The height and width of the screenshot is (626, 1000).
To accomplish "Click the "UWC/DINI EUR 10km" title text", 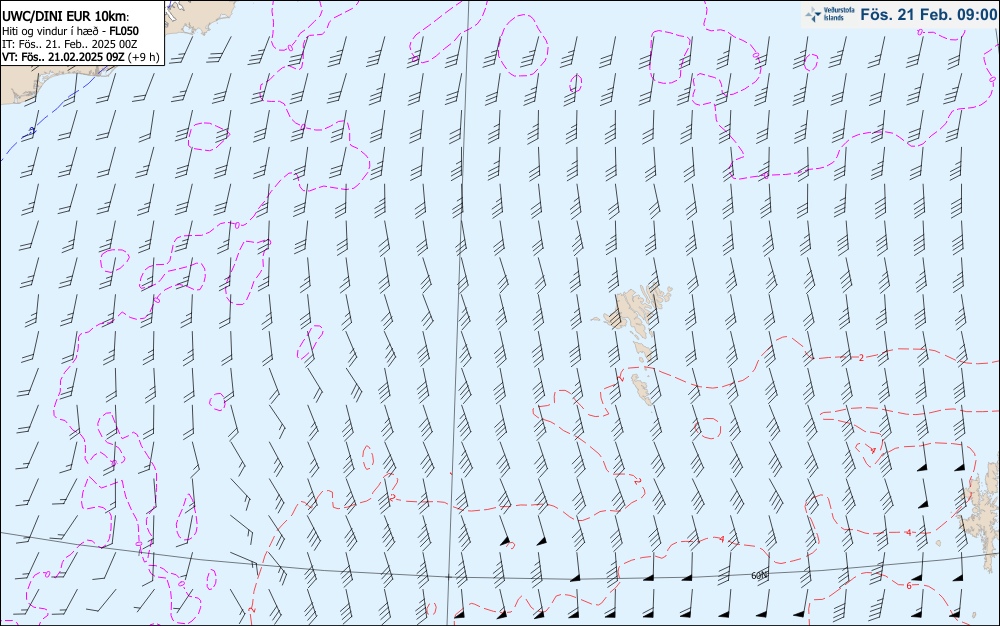I will pyautogui.click(x=66, y=17).
